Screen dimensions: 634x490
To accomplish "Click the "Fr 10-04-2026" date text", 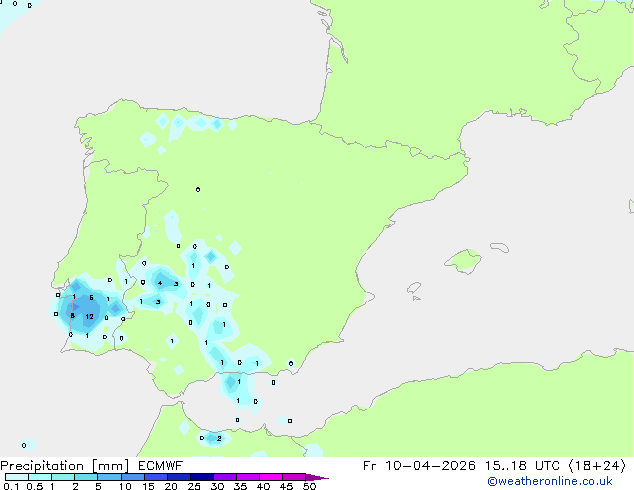I will point(419,466).
